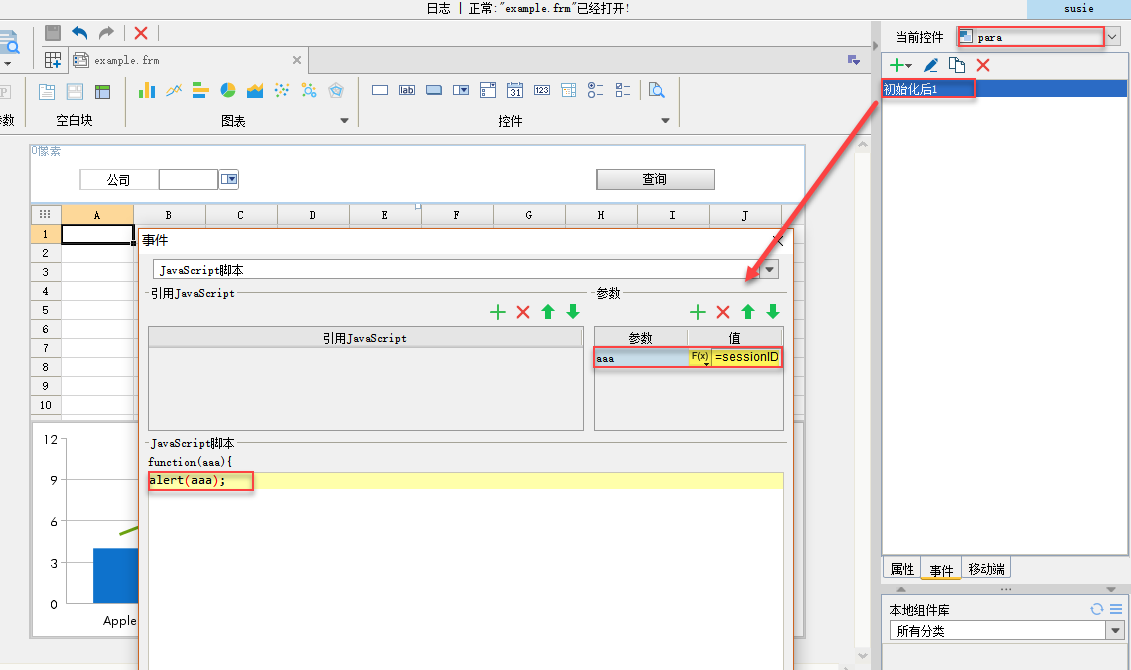
Task: Click the select-all grid corner
Action: [x=45, y=214]
